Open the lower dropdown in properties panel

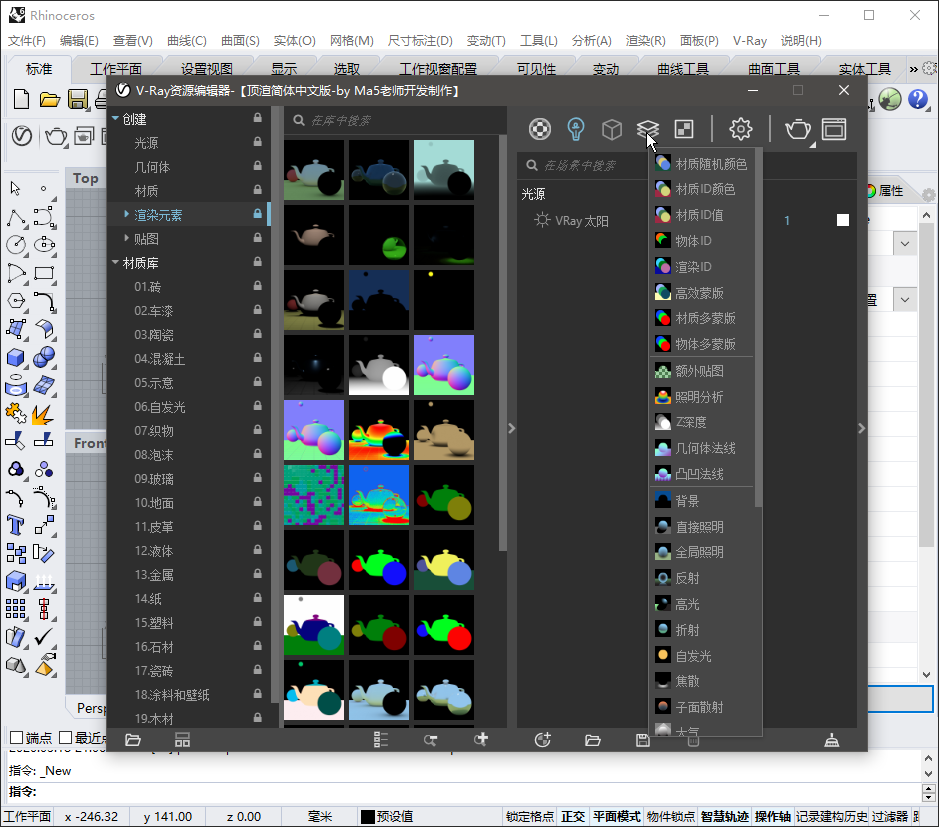click(905, 299)
